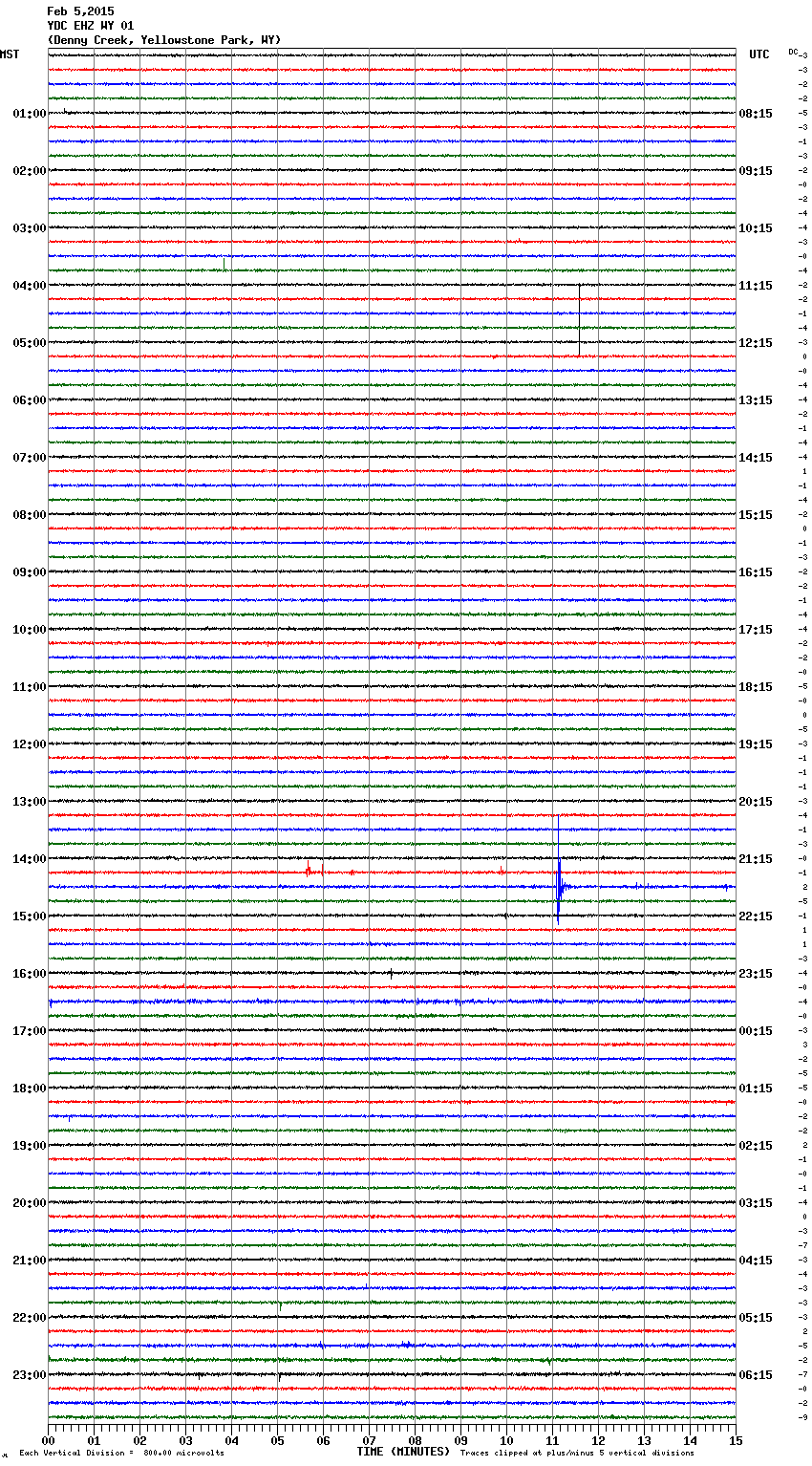
Task: Select the 01:00 MST time label
Action: (x=30, y=114)
